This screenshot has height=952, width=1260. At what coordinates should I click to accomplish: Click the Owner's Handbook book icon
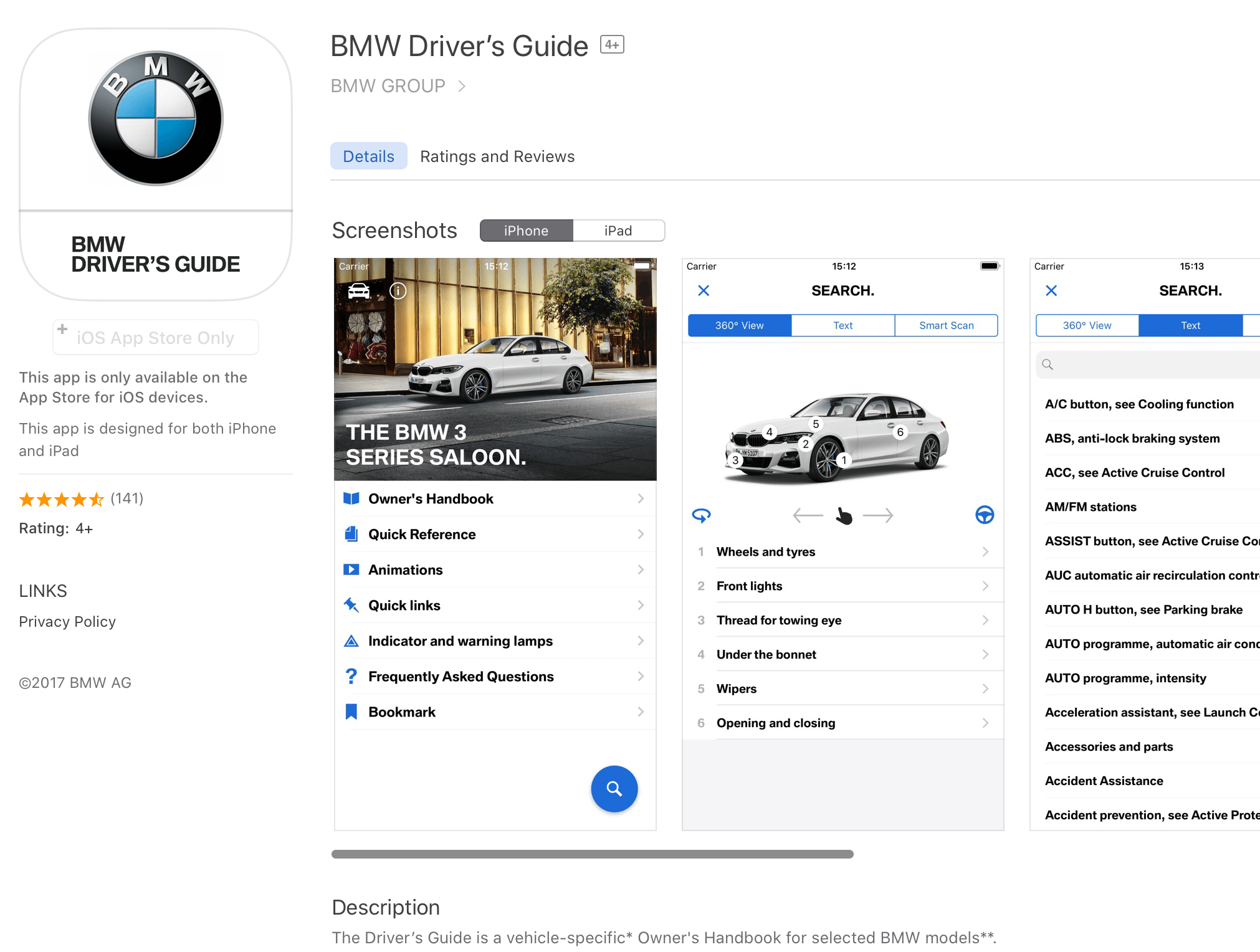[x=351, y=498]
